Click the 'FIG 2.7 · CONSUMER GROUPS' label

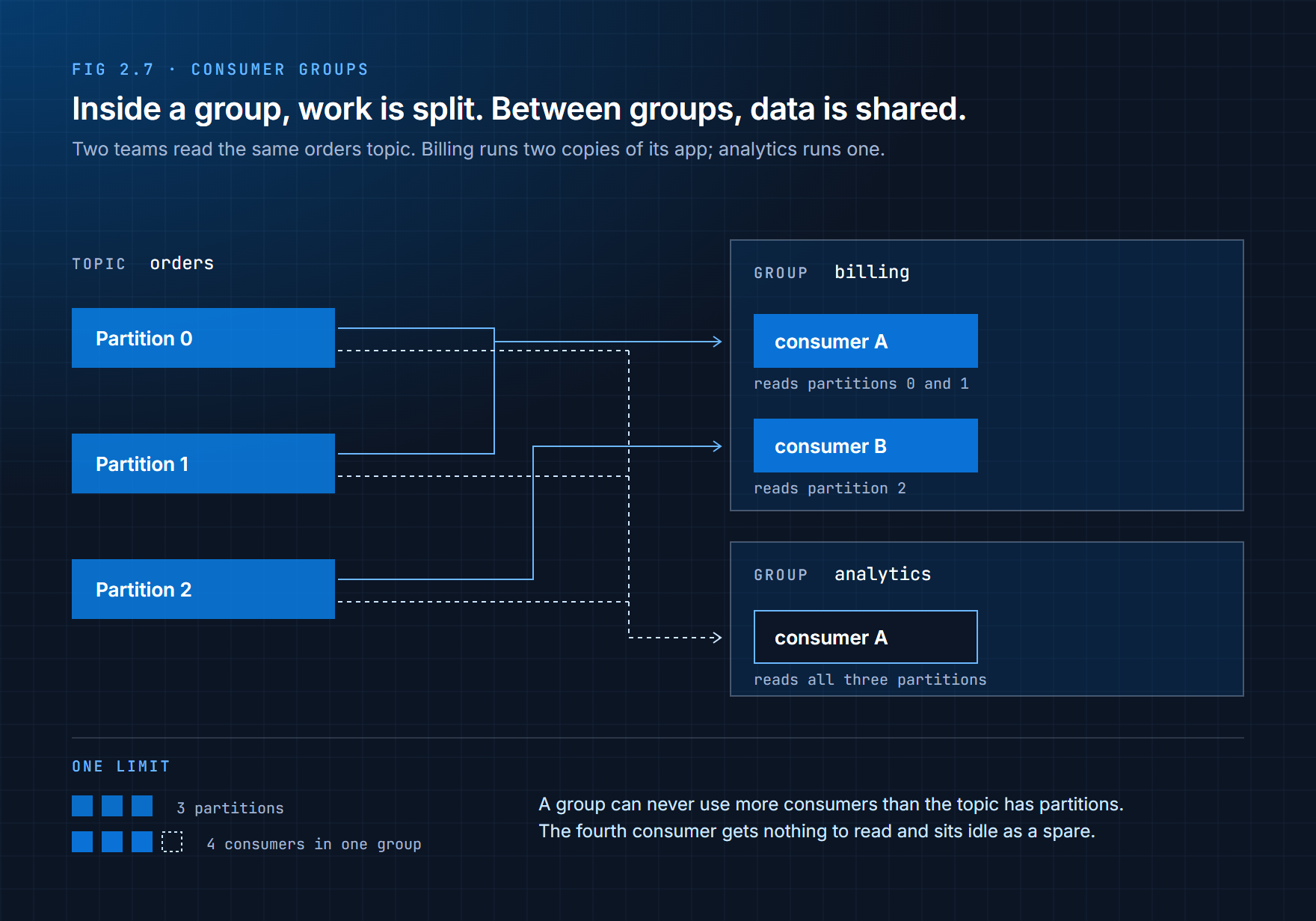[220, 70]
